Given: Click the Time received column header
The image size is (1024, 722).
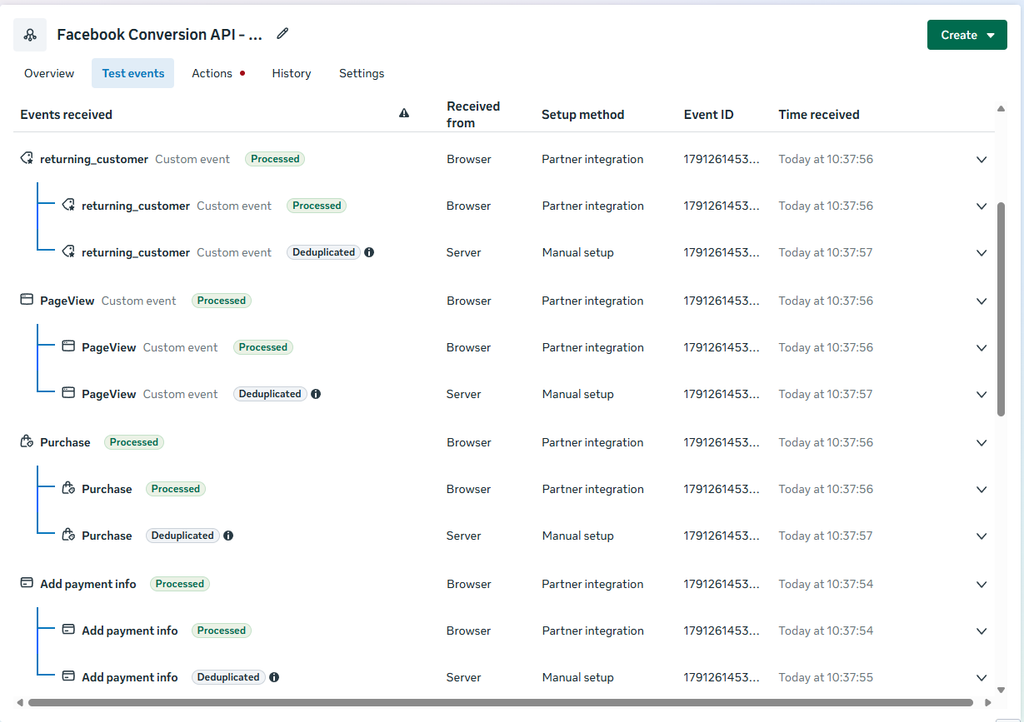Looking at the screenshot, I should point(819,114).
